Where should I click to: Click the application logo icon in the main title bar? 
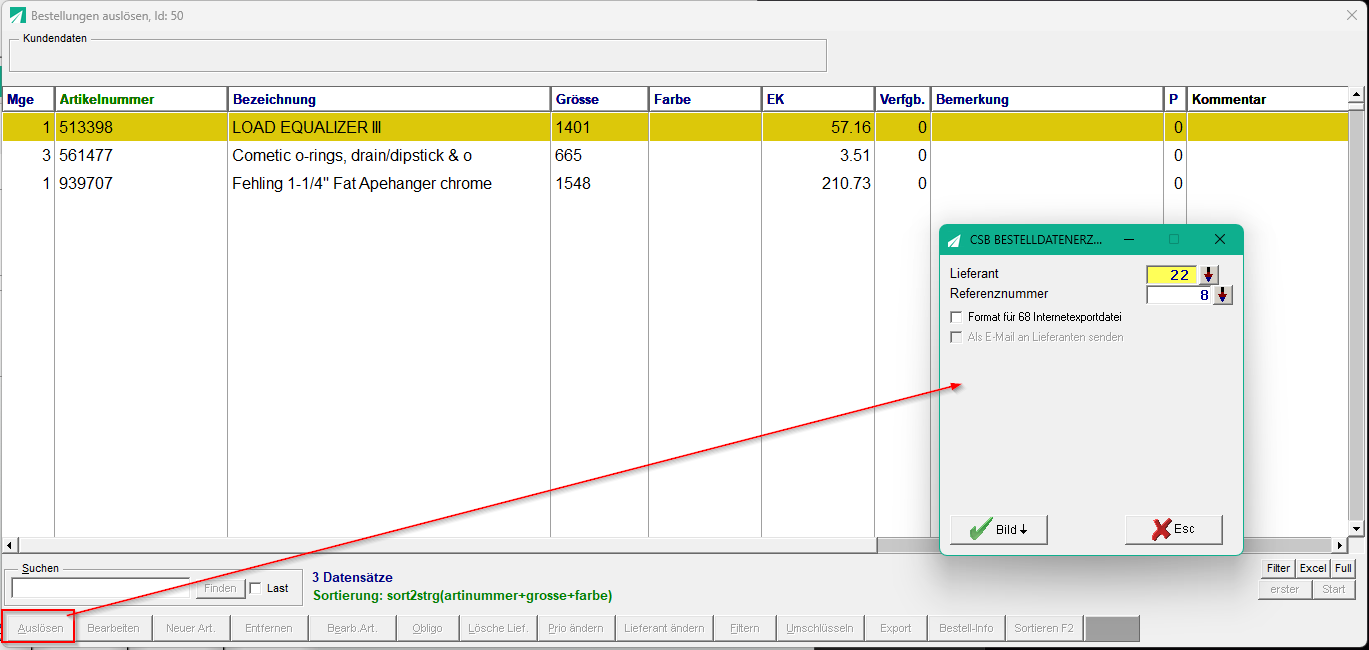click(x=17, y=16)
